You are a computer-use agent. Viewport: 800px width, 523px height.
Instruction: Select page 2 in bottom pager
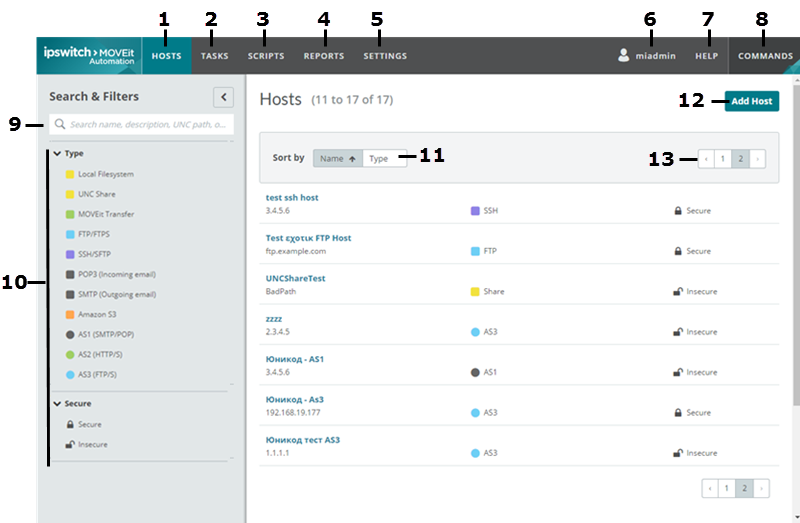[x=744, y=488]
